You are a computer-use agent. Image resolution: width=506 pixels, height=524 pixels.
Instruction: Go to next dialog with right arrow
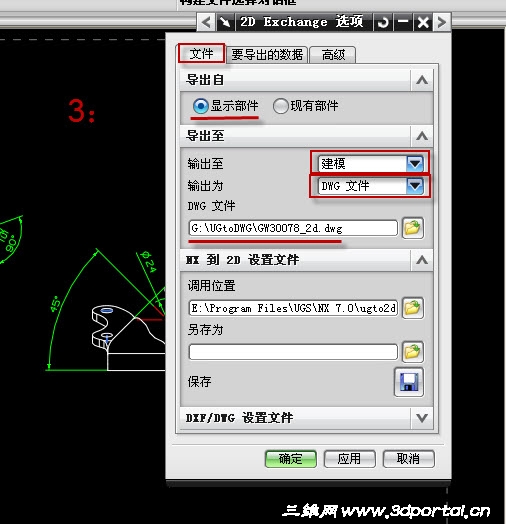(x=441, y=22)
